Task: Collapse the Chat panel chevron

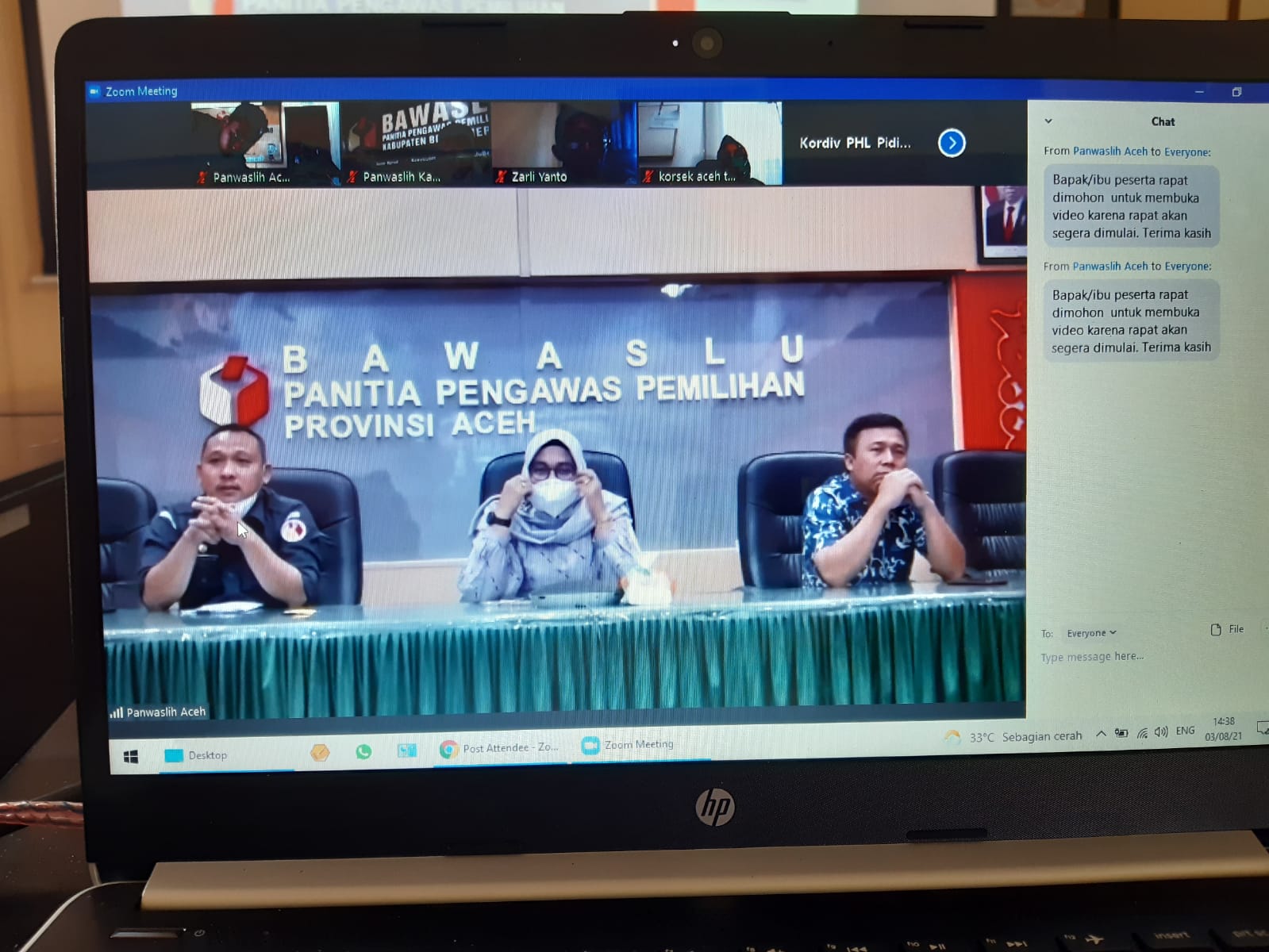Action: pos(1048,121)
